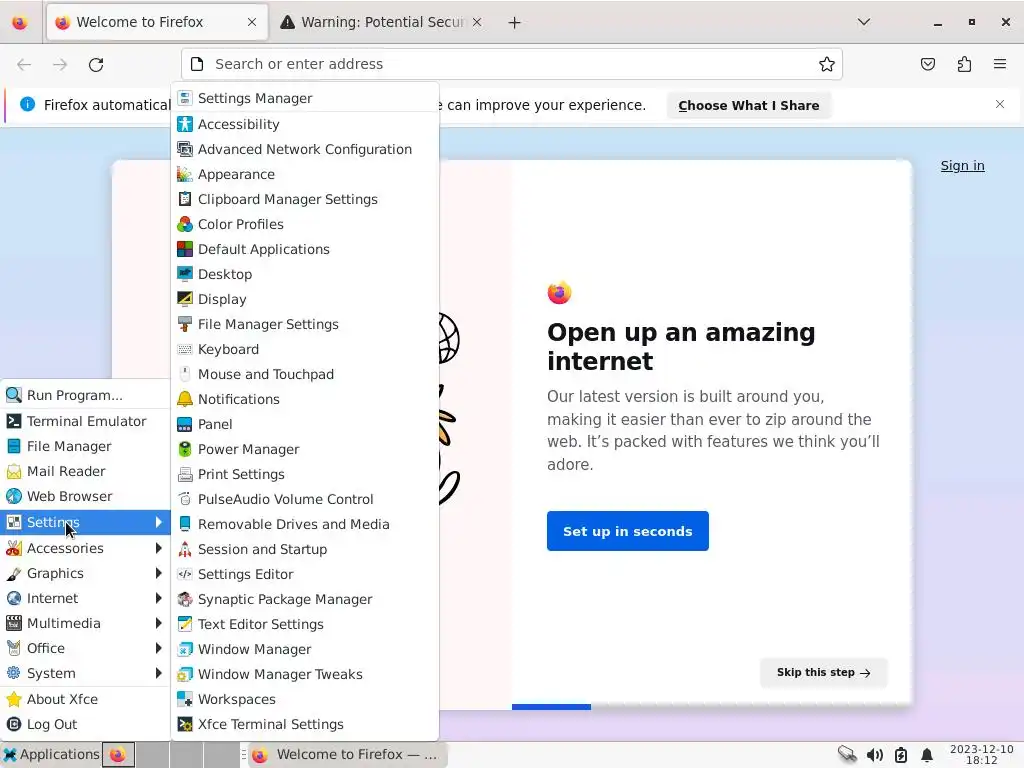Open Clipboard Manager Settings
The height and width of the screenshot is (768, 1024).
[305, 199]
